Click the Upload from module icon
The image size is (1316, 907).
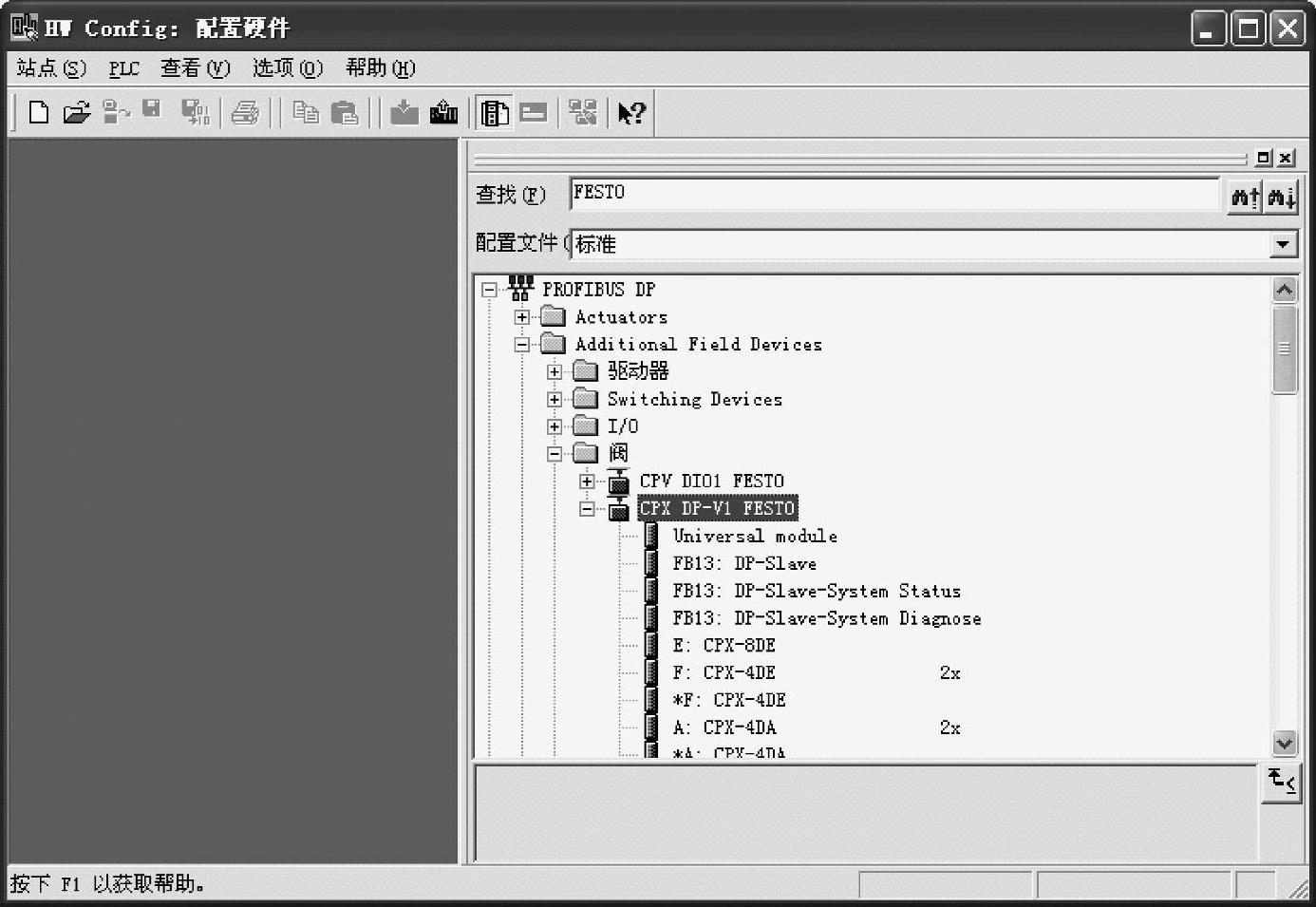click(x=443, y=112)
